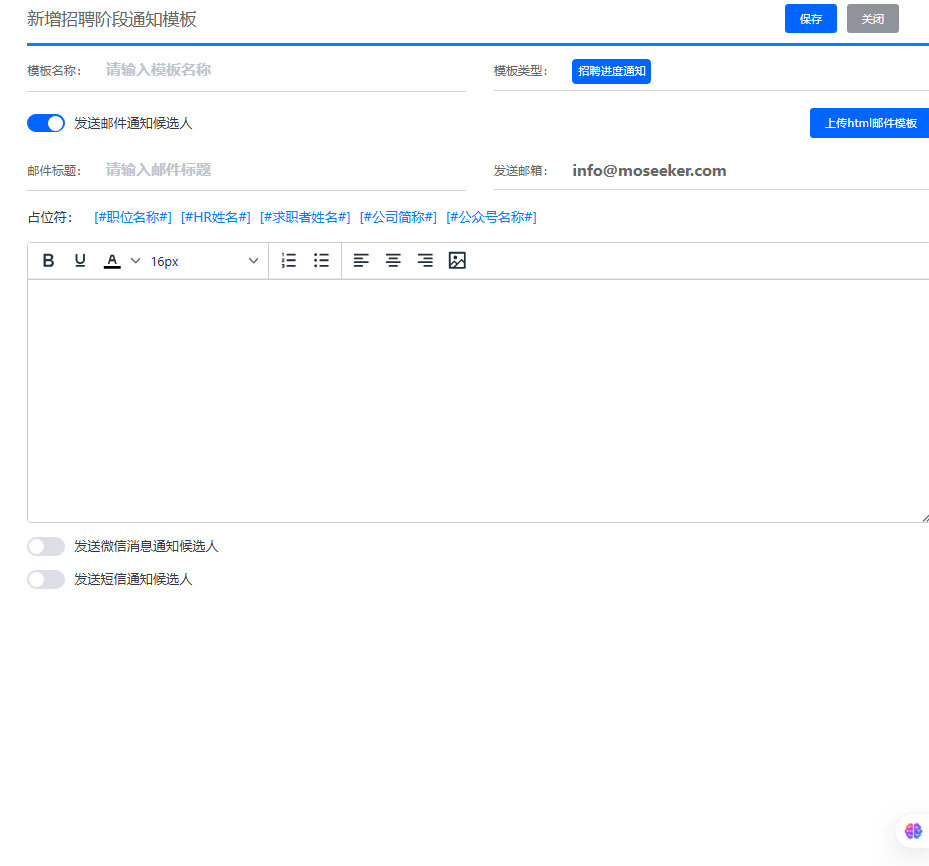The image size is (929, 866).
Task: Insert the [#公司简称#] placeholder
Action: point(398,217)
